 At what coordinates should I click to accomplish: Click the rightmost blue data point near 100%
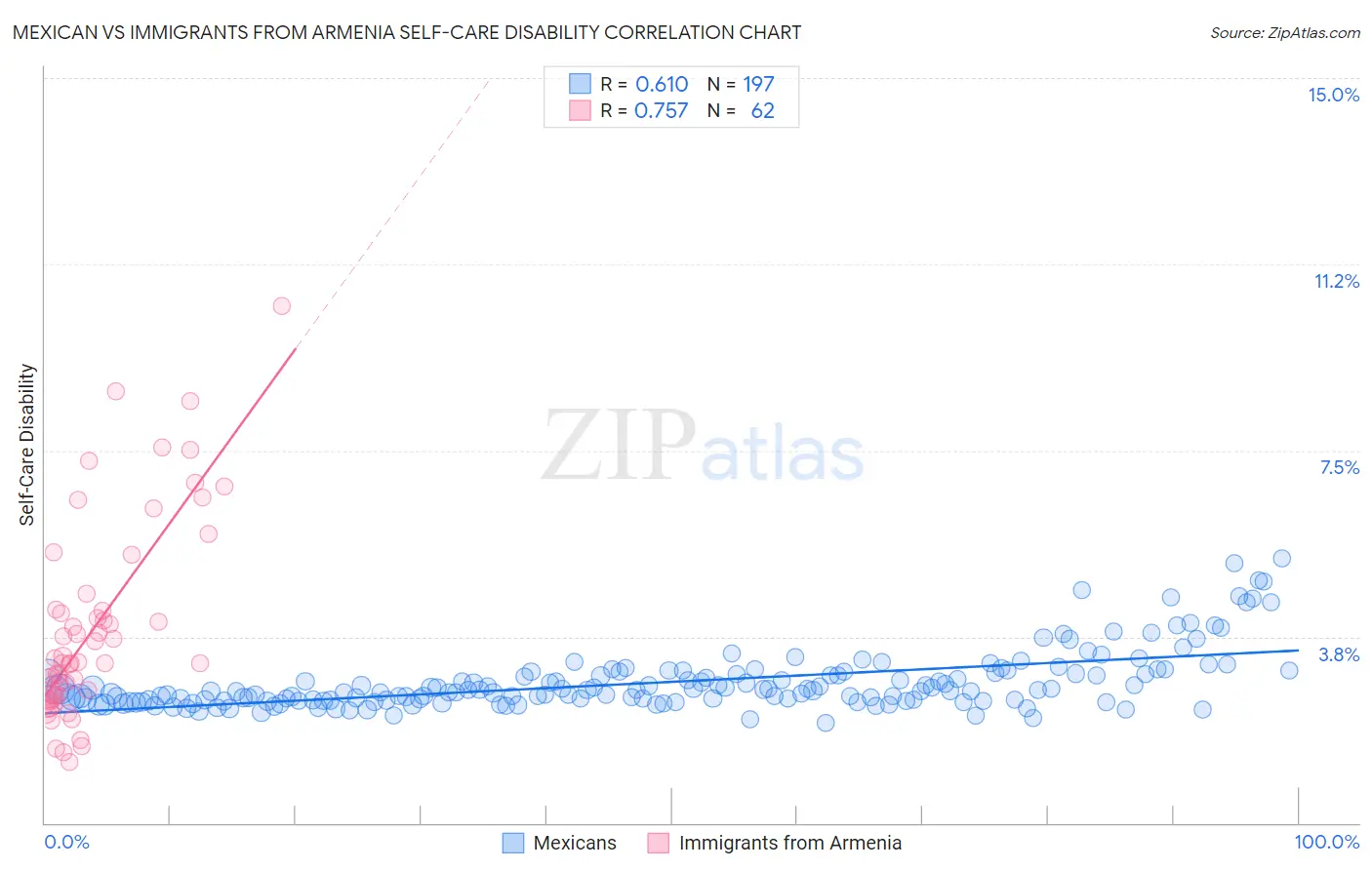(1289, 670)
